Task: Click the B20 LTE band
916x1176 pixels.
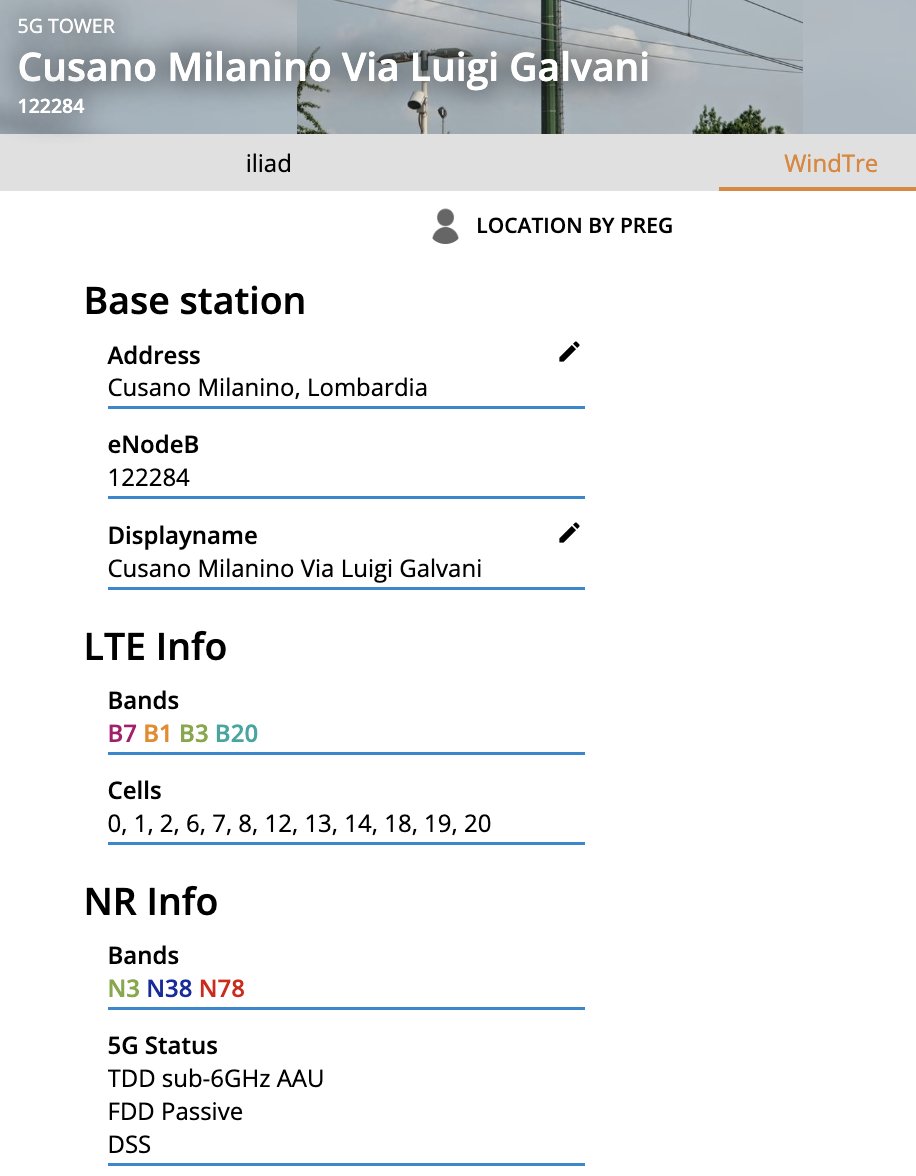Action: pyautogui.click(x=236, y=733)
